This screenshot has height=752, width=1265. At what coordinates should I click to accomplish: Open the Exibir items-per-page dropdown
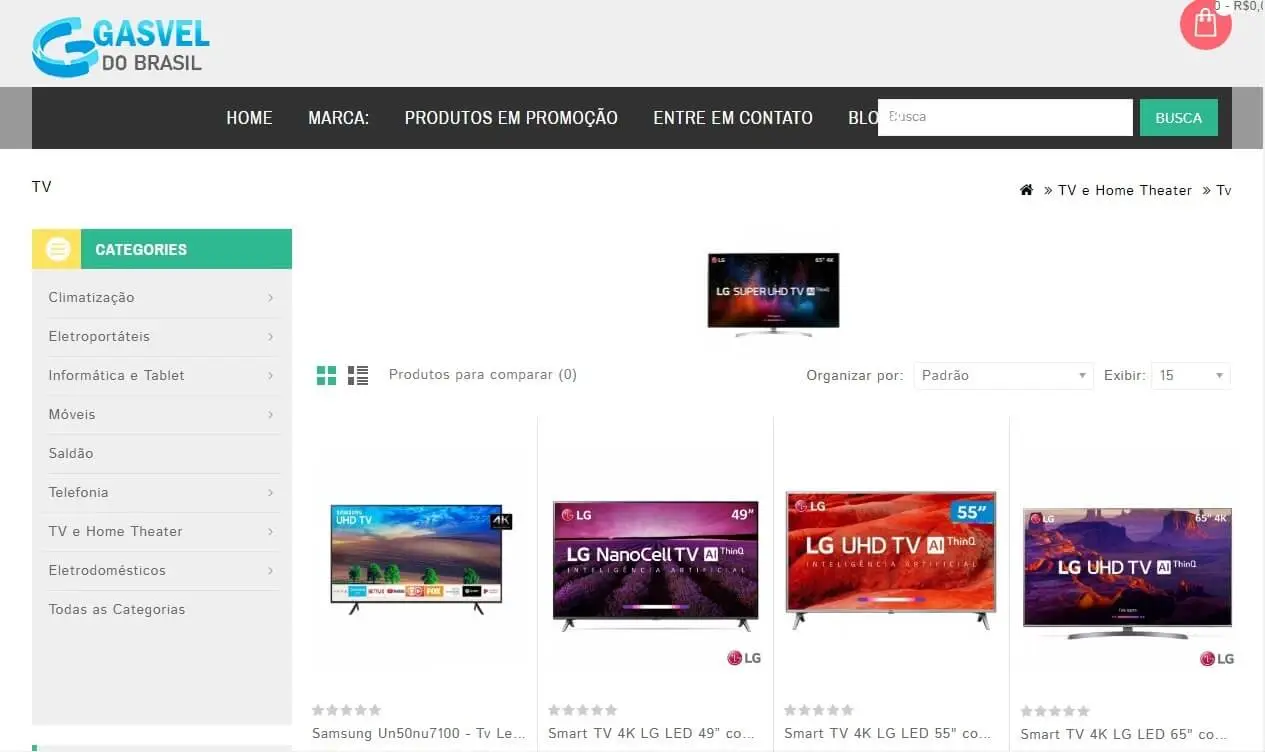pos(1191,376)
